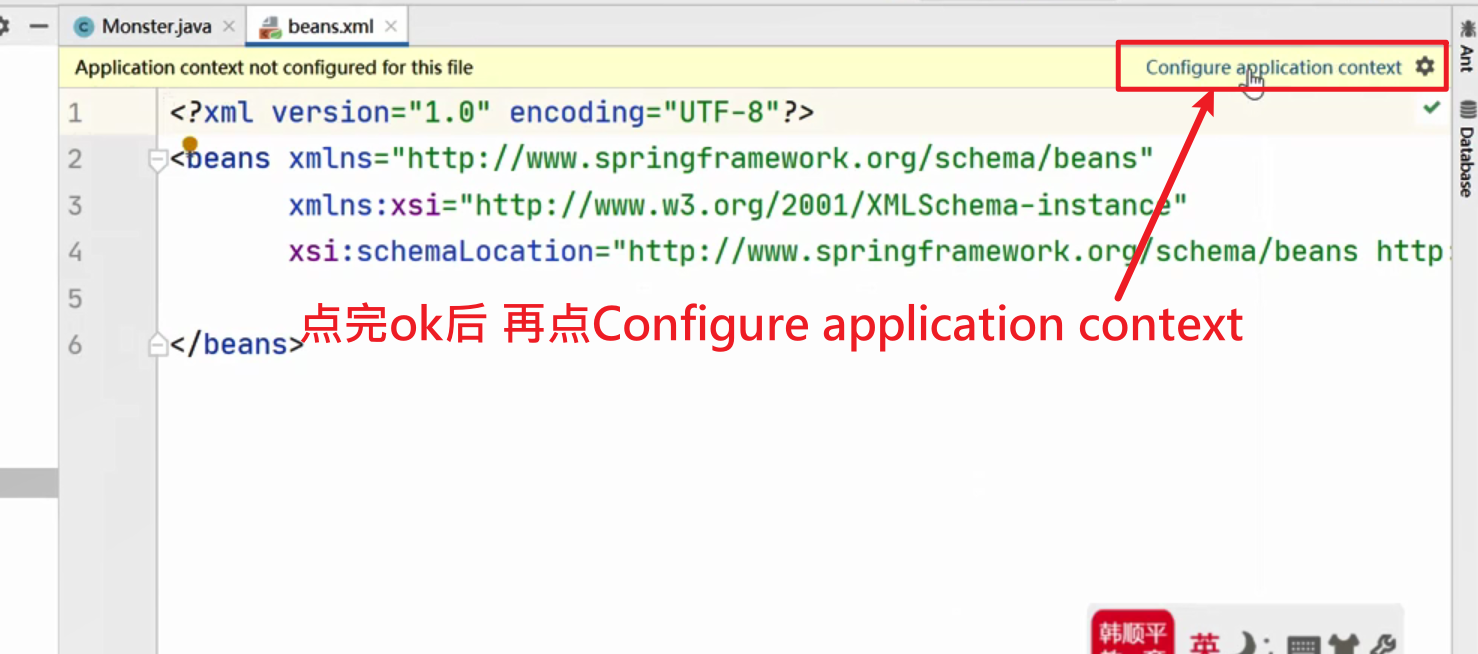1478x654 pixels.
Task: Click line number 5 in the gutter
Action: point(75,298)
